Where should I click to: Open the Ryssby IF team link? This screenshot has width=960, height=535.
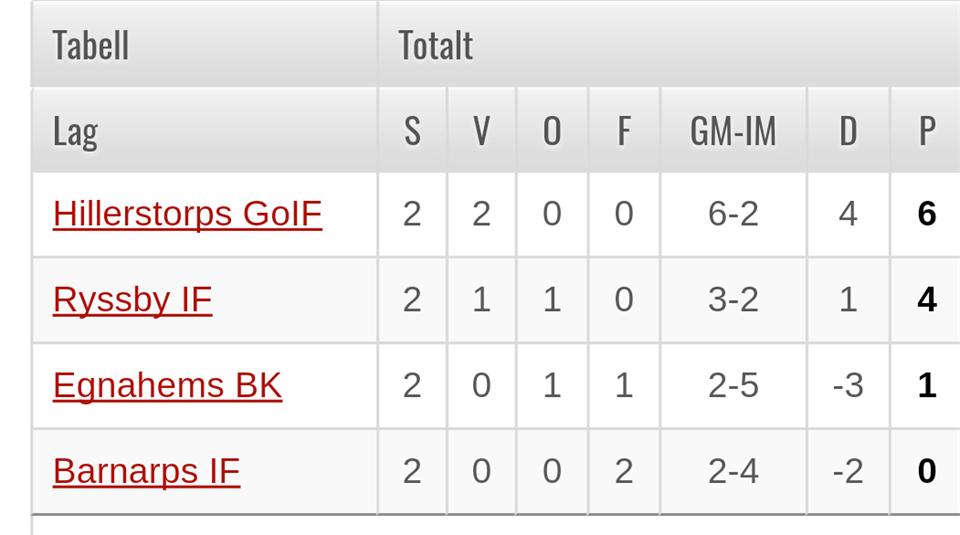[x=132, y=300]
